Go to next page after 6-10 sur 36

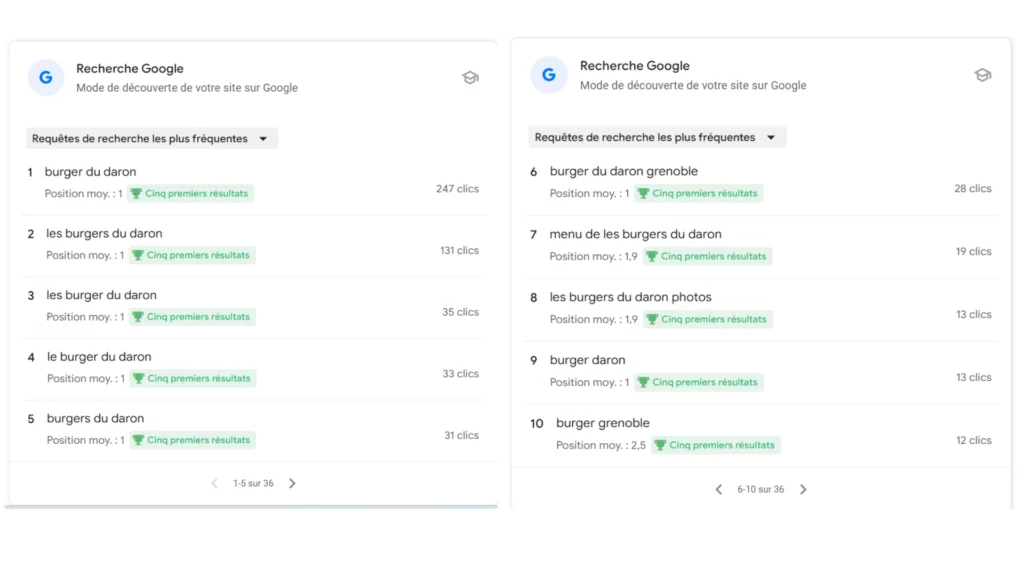[803, 489]
